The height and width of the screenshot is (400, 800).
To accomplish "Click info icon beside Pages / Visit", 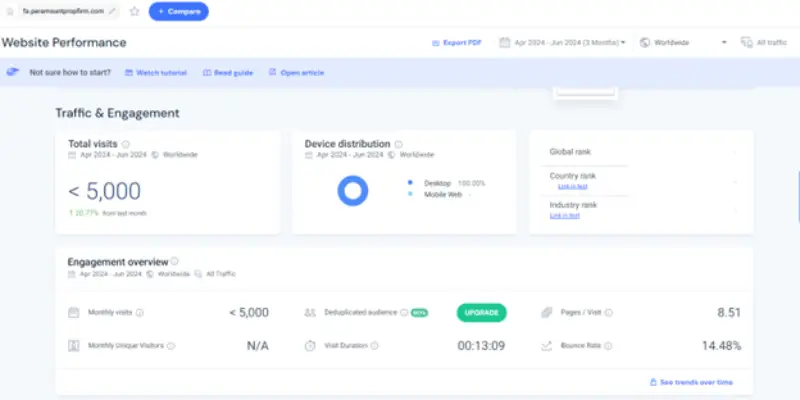I will coord(609,313).
